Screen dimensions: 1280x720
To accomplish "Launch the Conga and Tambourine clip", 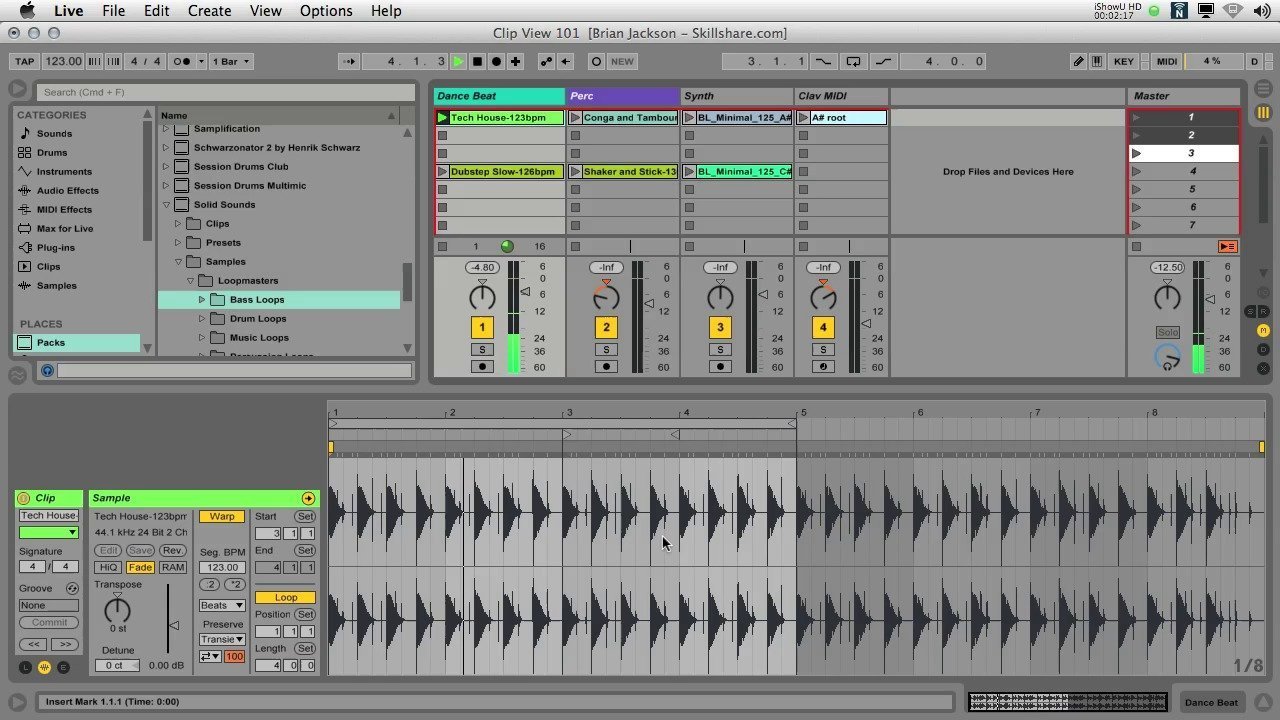I will pos(576,118).
